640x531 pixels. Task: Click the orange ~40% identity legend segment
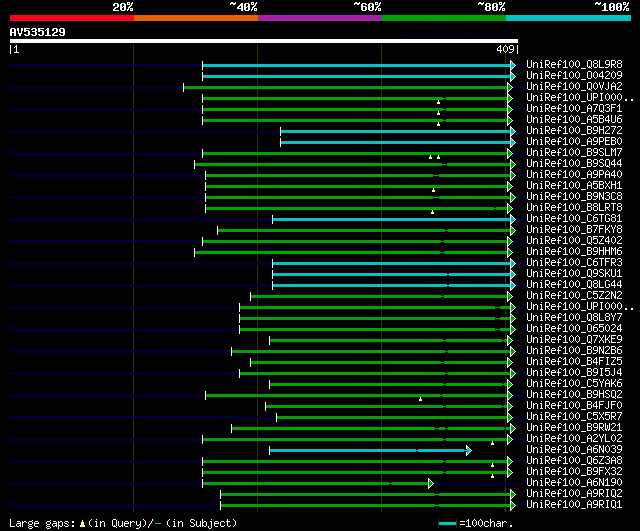(x=196, y=18)
